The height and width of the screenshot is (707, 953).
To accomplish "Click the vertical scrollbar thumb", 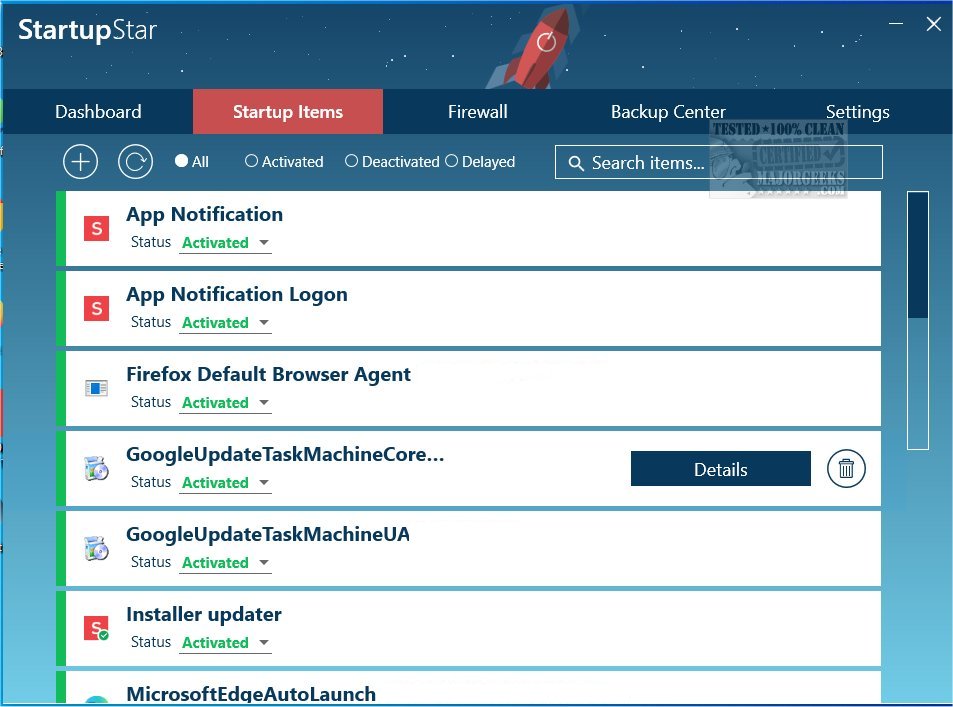I will point(918,255).
